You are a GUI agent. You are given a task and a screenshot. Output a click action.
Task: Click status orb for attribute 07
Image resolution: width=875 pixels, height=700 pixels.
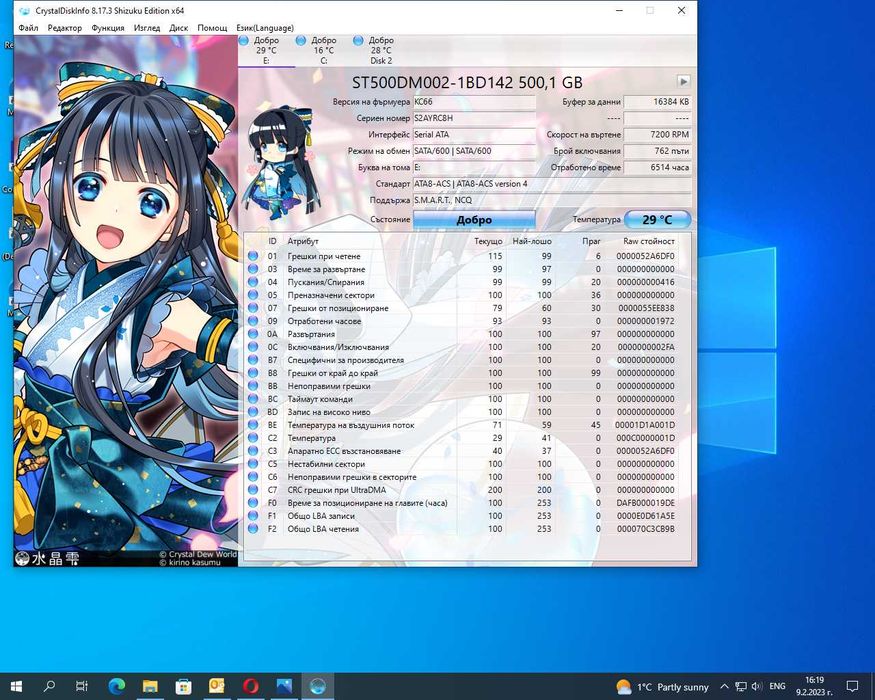253,308
